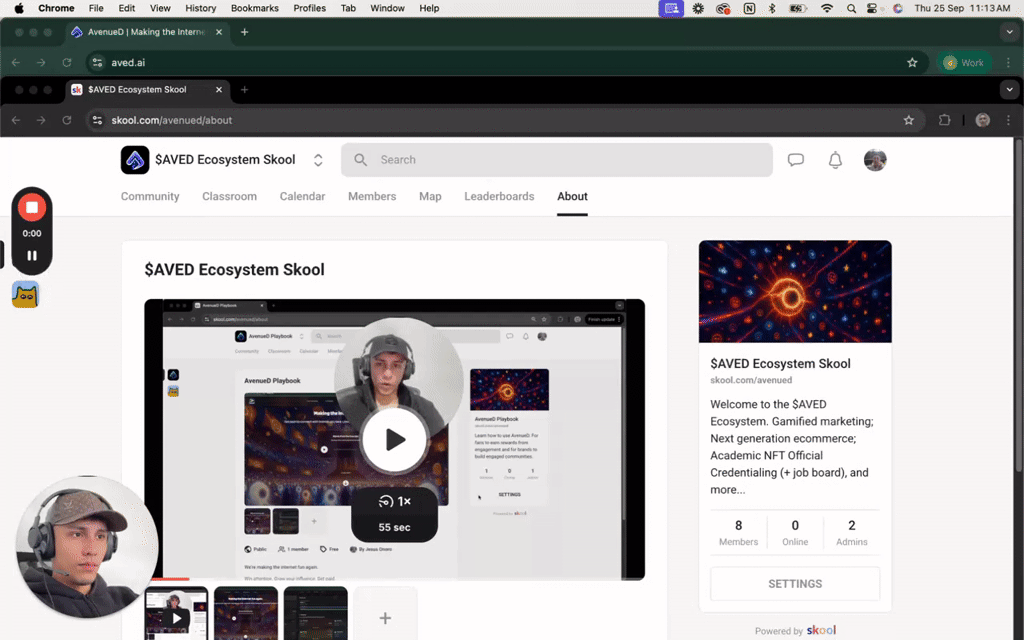Open the SETTINGS button
Image resolution: width=1024 pixels, height=640 pixels.
click(x=795, y=584)
